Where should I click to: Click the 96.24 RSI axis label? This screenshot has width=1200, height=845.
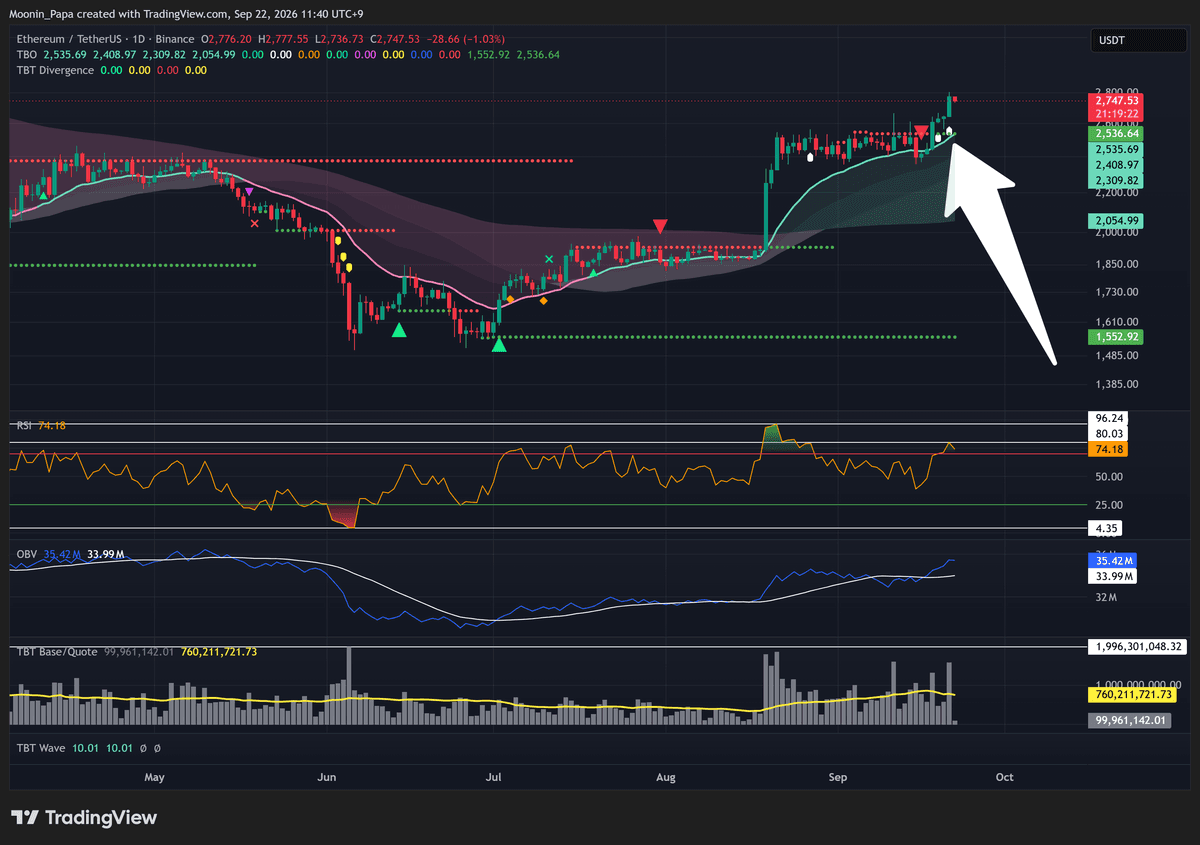[1109, 419]
